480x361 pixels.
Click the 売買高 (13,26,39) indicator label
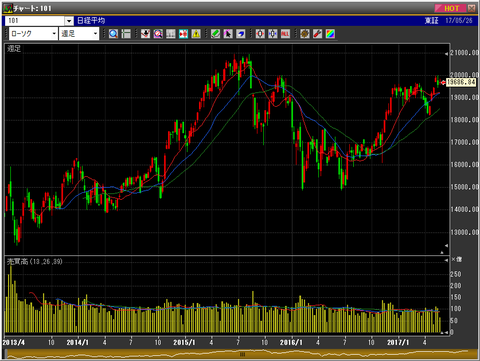click(35, 262)
